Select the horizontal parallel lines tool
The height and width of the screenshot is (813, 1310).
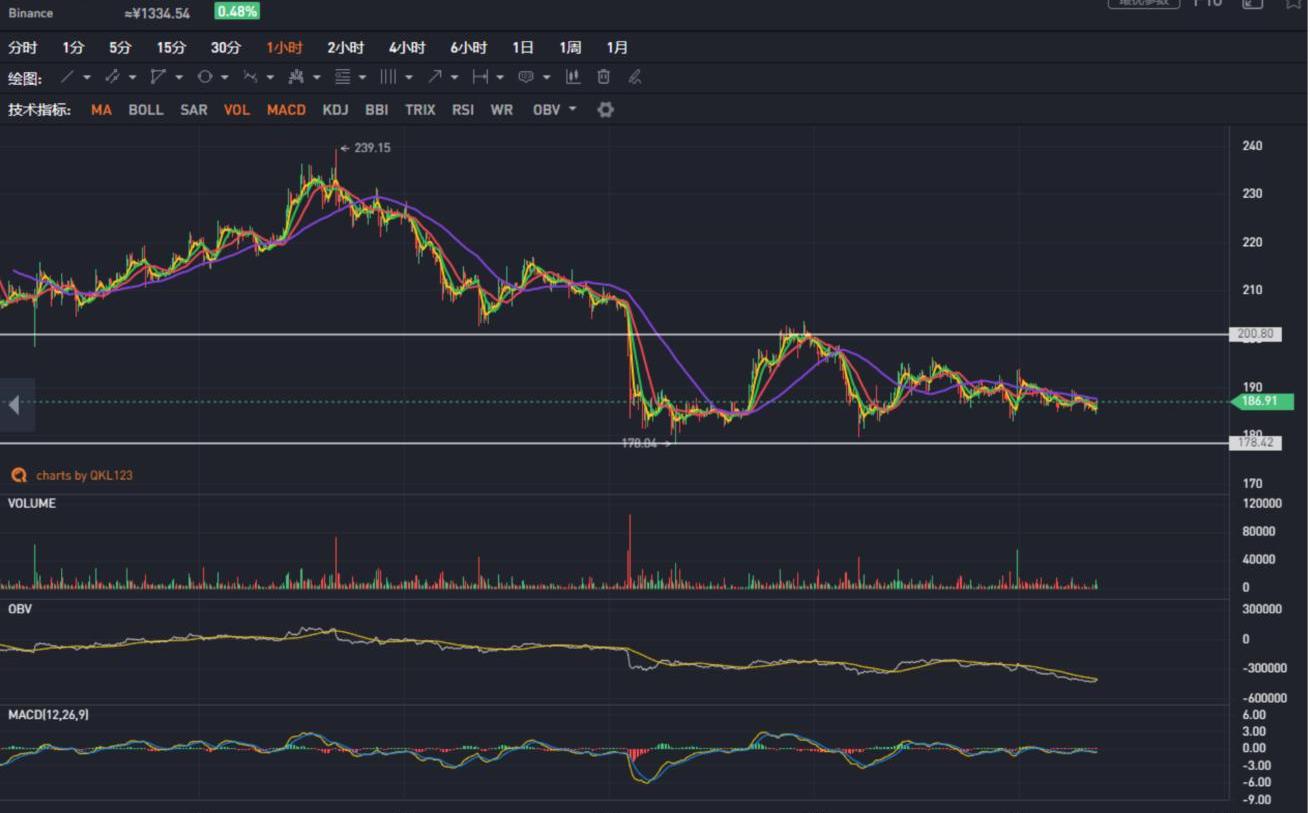(343, 77)
